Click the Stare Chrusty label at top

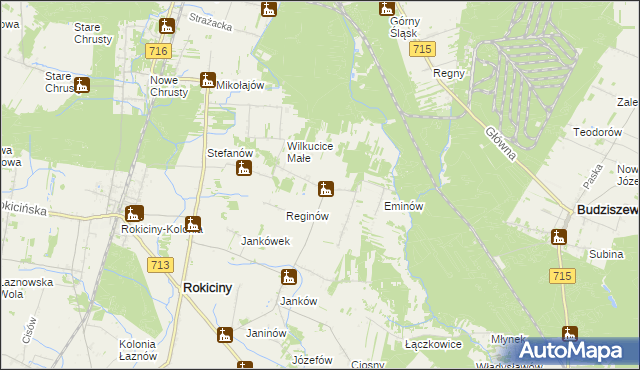[x=93, y=33]
